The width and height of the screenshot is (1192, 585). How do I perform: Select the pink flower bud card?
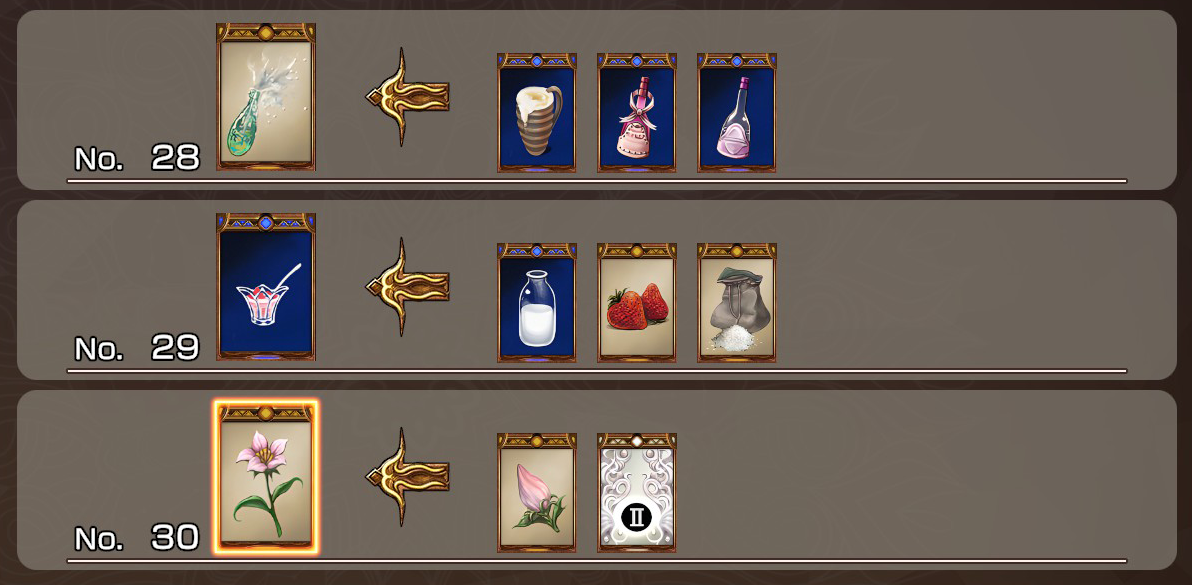coord(537,492)
